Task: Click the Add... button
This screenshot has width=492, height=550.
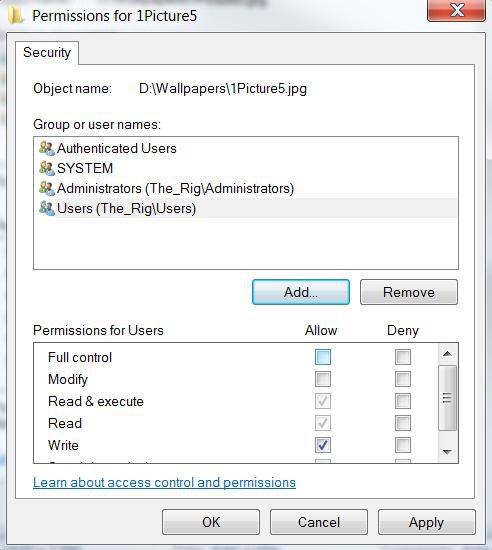Action: pos(301,292)
